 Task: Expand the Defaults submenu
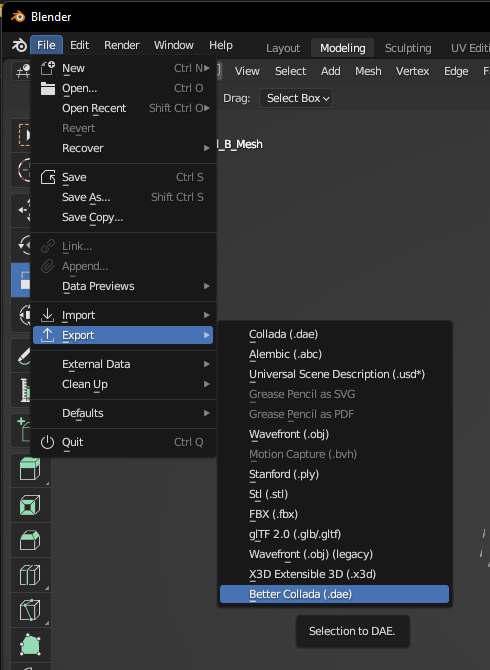point(123,413)
